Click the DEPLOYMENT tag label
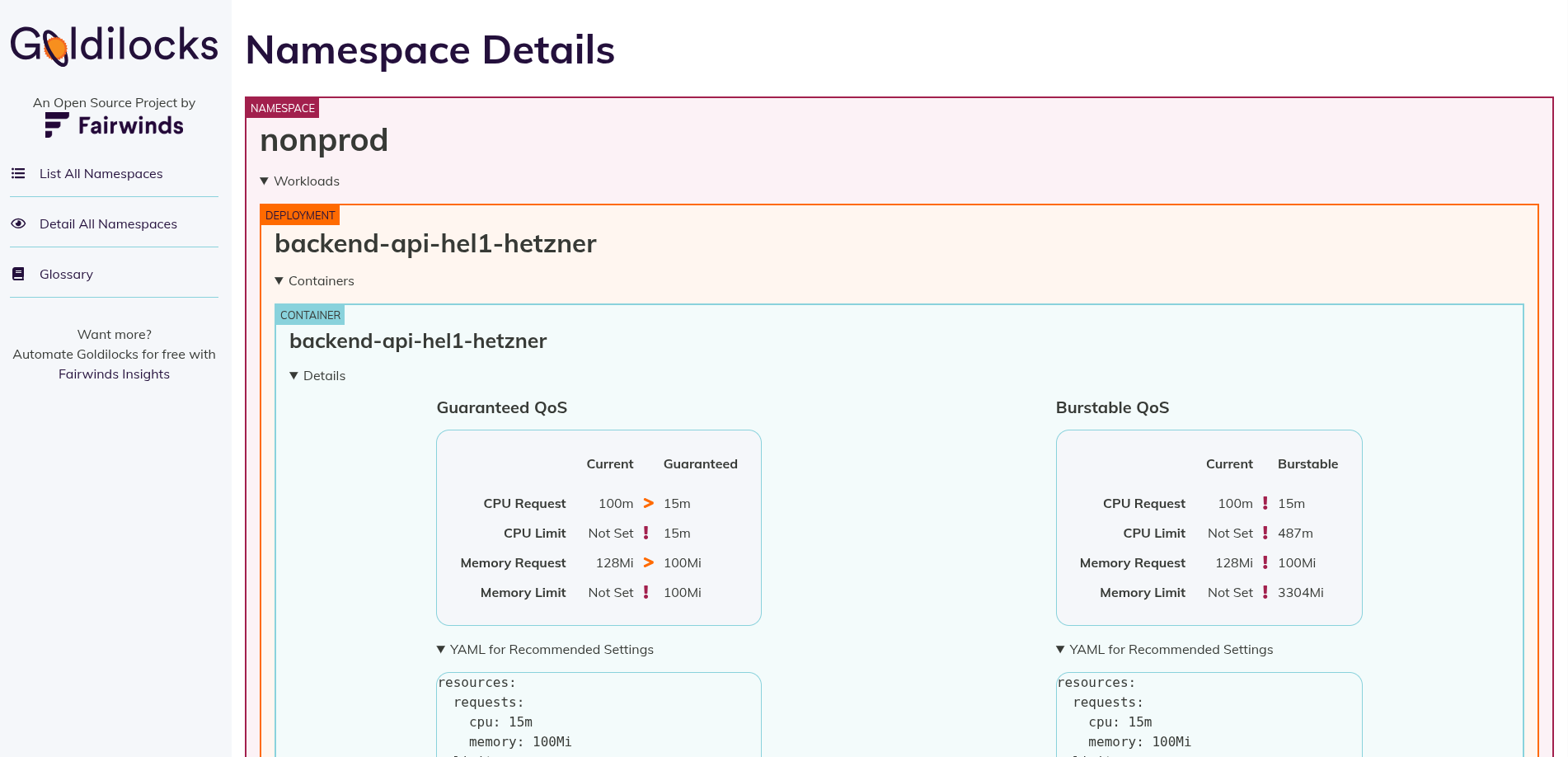1568x757 pixels. pyautogui.click(x=300, y=215)
